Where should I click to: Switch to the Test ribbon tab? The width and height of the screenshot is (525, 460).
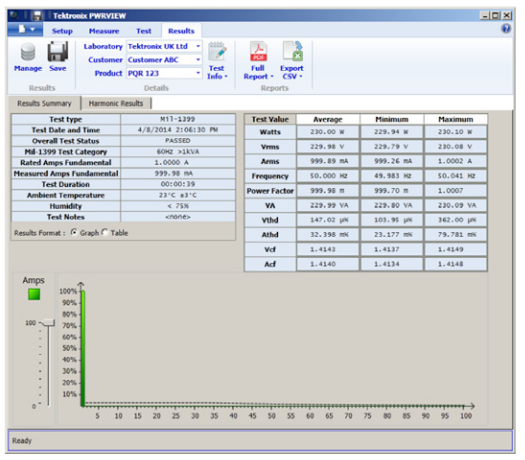tap(144, 31)
